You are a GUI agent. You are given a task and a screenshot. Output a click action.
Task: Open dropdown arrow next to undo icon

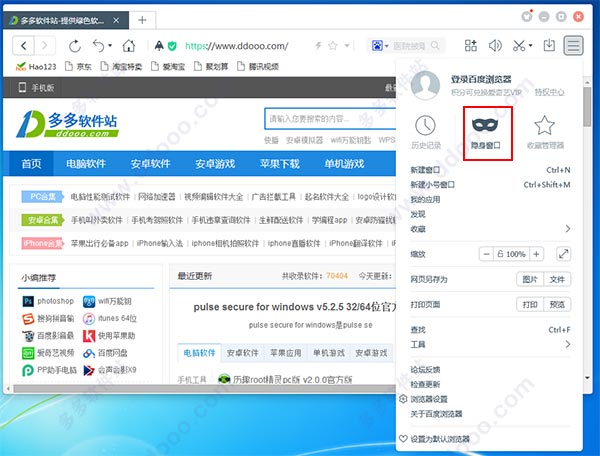coord(110,46)
